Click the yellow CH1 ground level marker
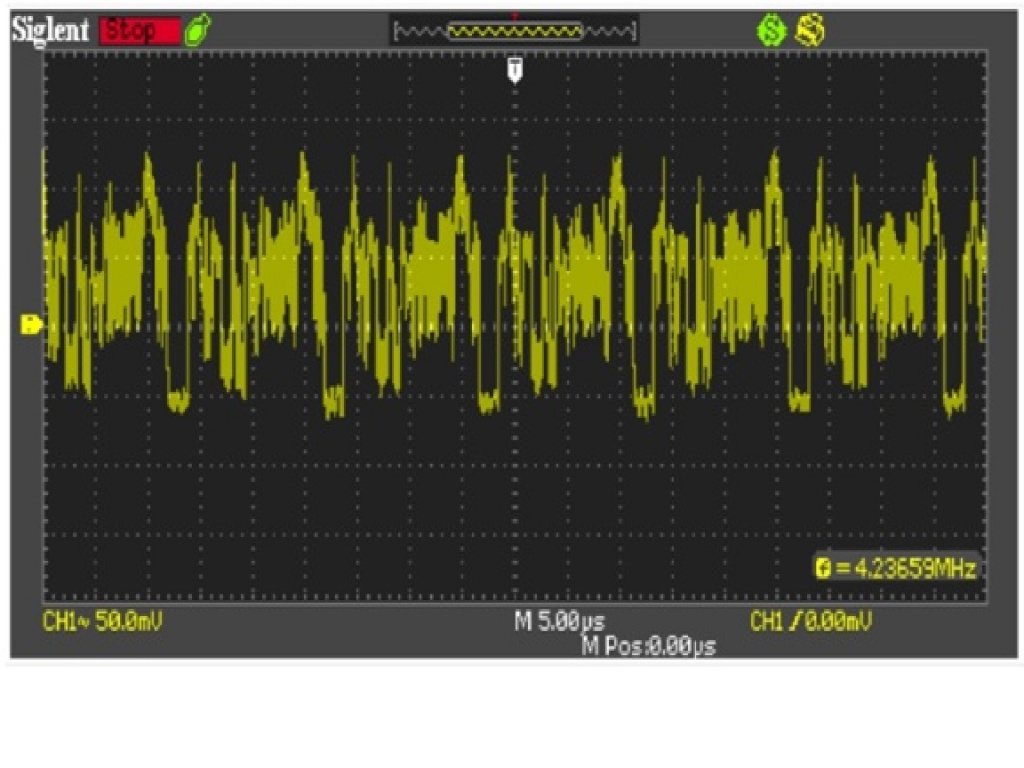The width and height of the screenshot is (1024, 768). 31,324
